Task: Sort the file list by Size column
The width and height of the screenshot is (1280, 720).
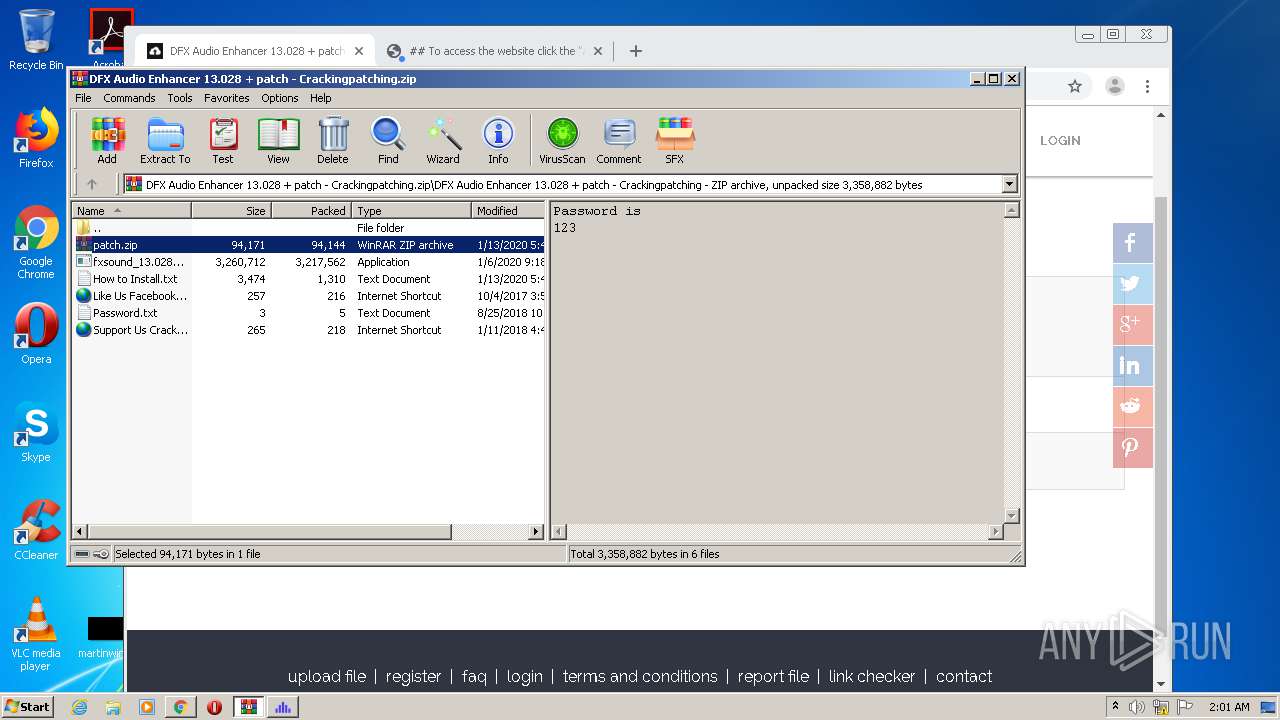Action: coord(231,211)
